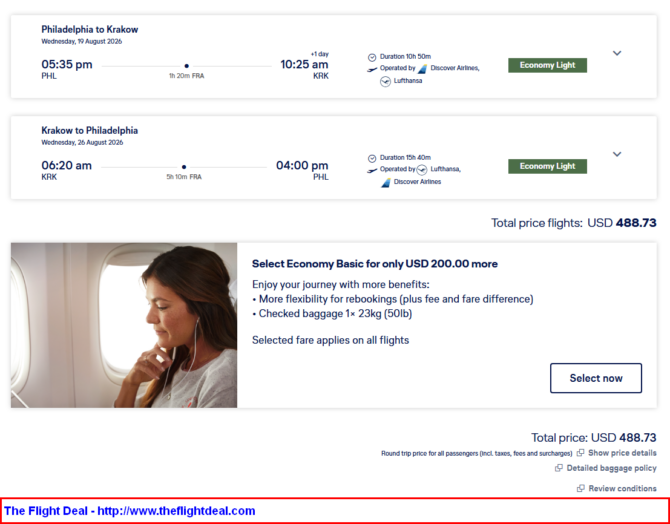Open the Review conditions link
Viewport: 670px width, 524px height.
tap(622, 488)
